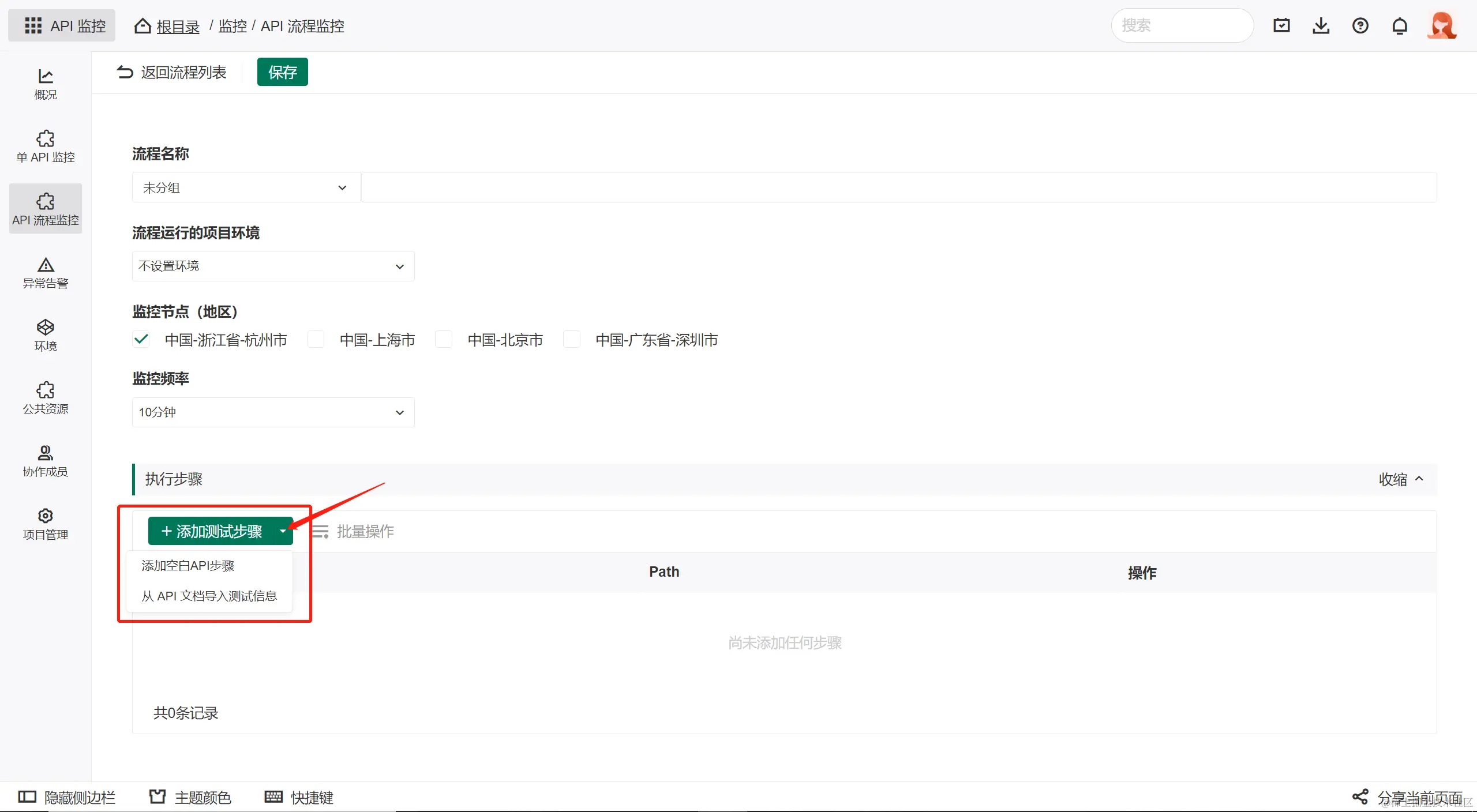Viewport: 1477px width, 812px height.
Task: Click the download icon in top bar
Action: (x=1321, y=25)
